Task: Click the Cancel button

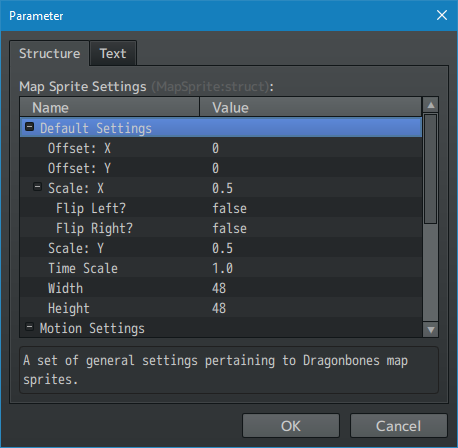Action: pos(398,426)
